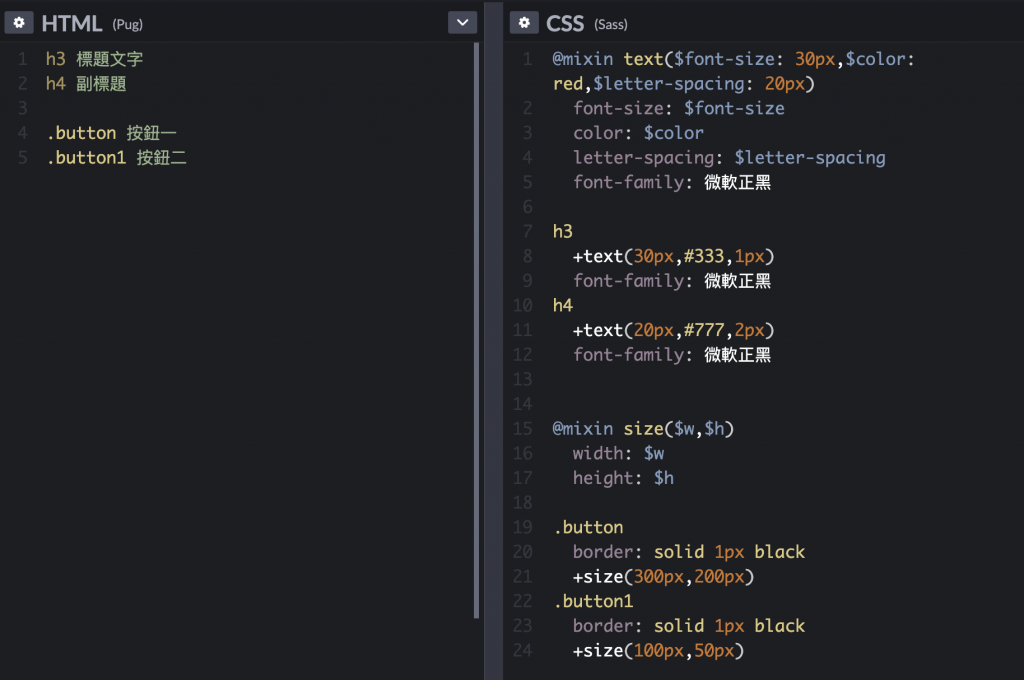Click 'letter-spacing: $letter-spacing' line in CSS

click(x=729, y=158)
